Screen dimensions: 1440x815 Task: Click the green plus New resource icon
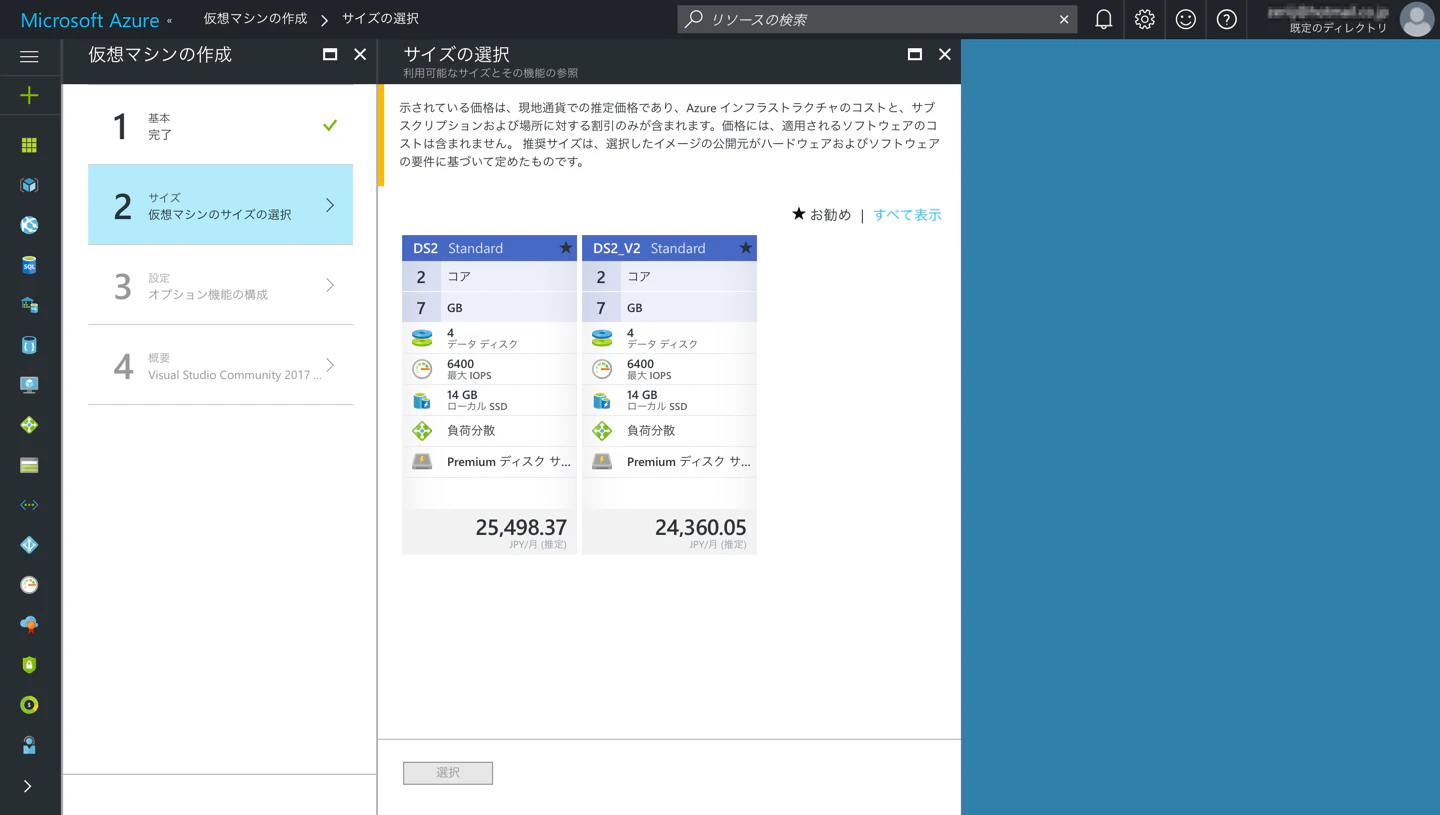pos(29,95)
